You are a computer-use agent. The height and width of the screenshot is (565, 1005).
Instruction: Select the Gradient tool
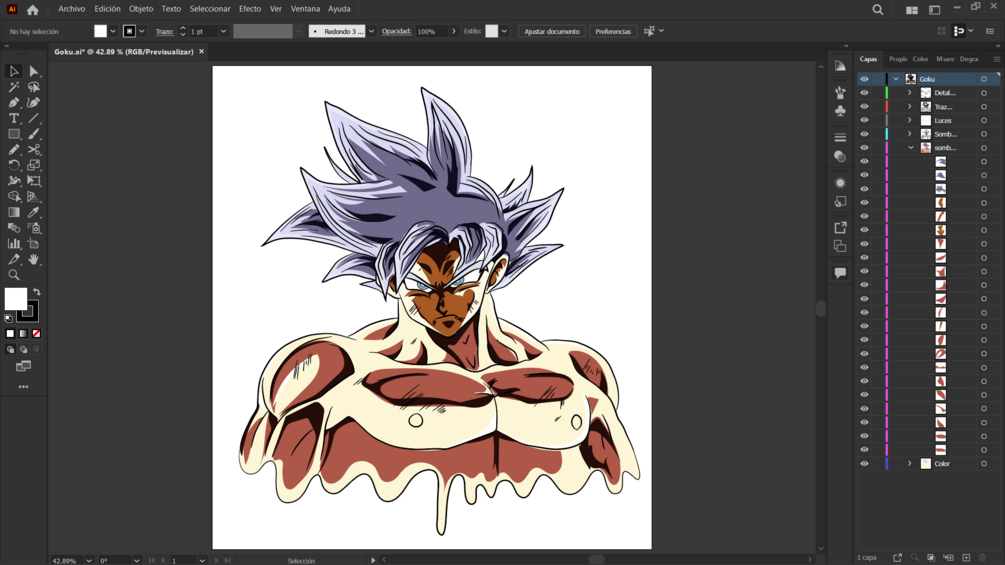click(13, 212)
